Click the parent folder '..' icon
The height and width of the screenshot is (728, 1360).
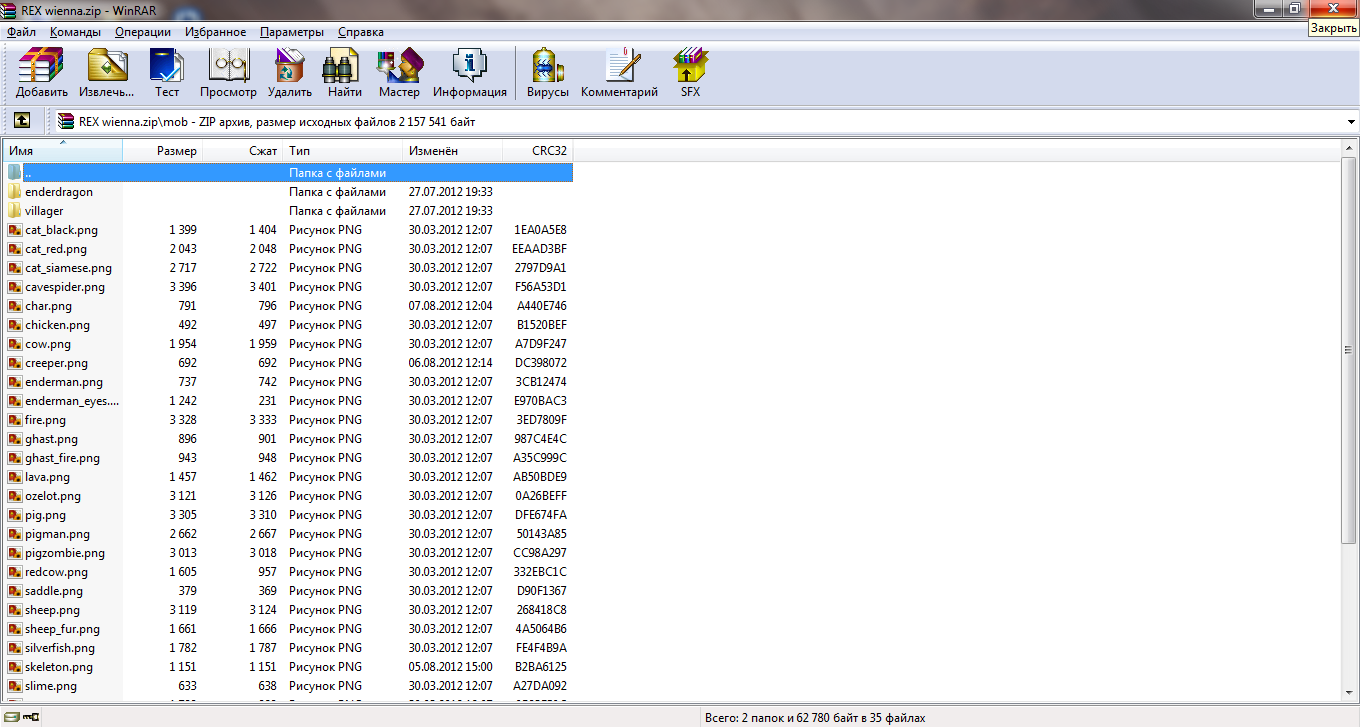click(15, 172)
